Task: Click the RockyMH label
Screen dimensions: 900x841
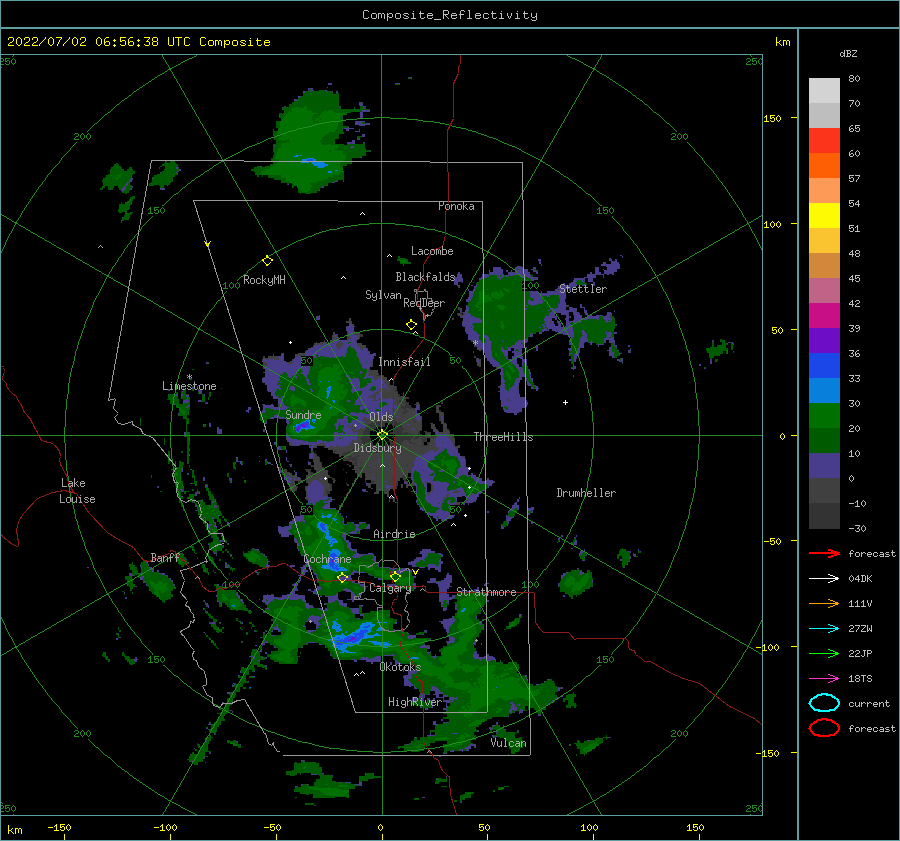Action: pos(264,280)
